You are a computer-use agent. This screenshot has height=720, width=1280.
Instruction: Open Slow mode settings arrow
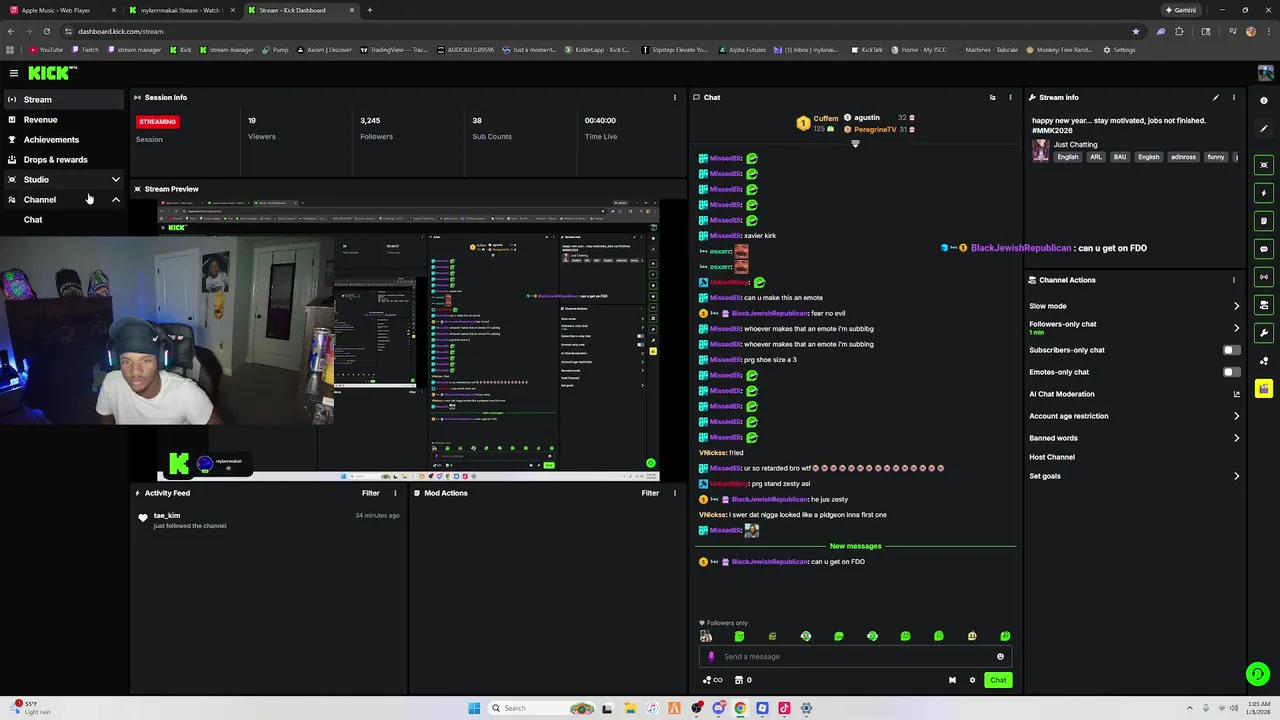(x=1236, y=306)
